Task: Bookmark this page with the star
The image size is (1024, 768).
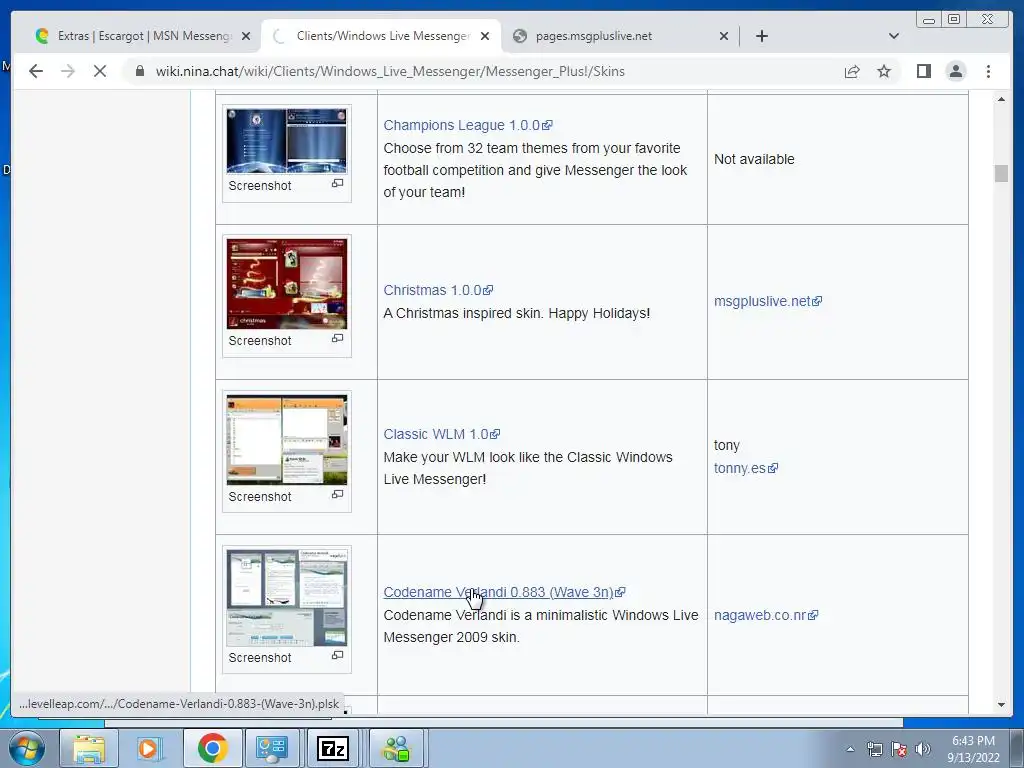Action: click(884, 71)
